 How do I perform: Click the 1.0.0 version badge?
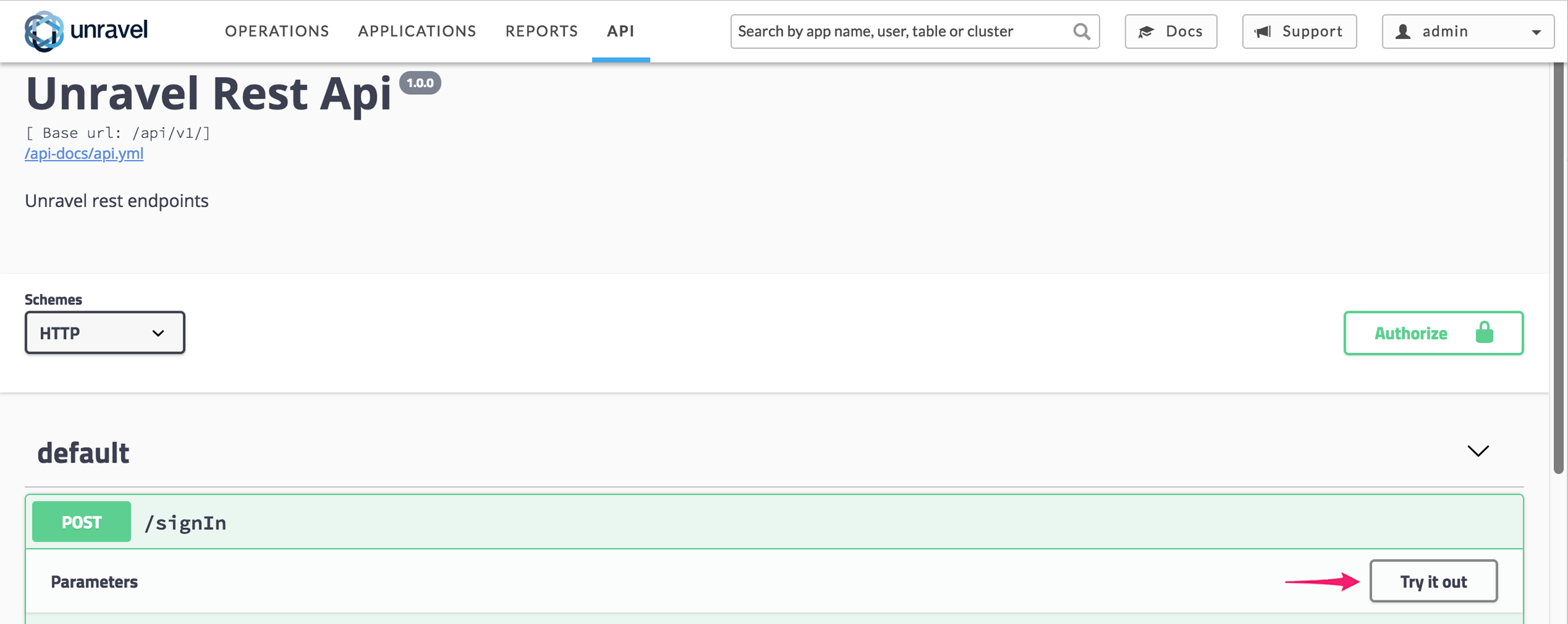point(420,83)
